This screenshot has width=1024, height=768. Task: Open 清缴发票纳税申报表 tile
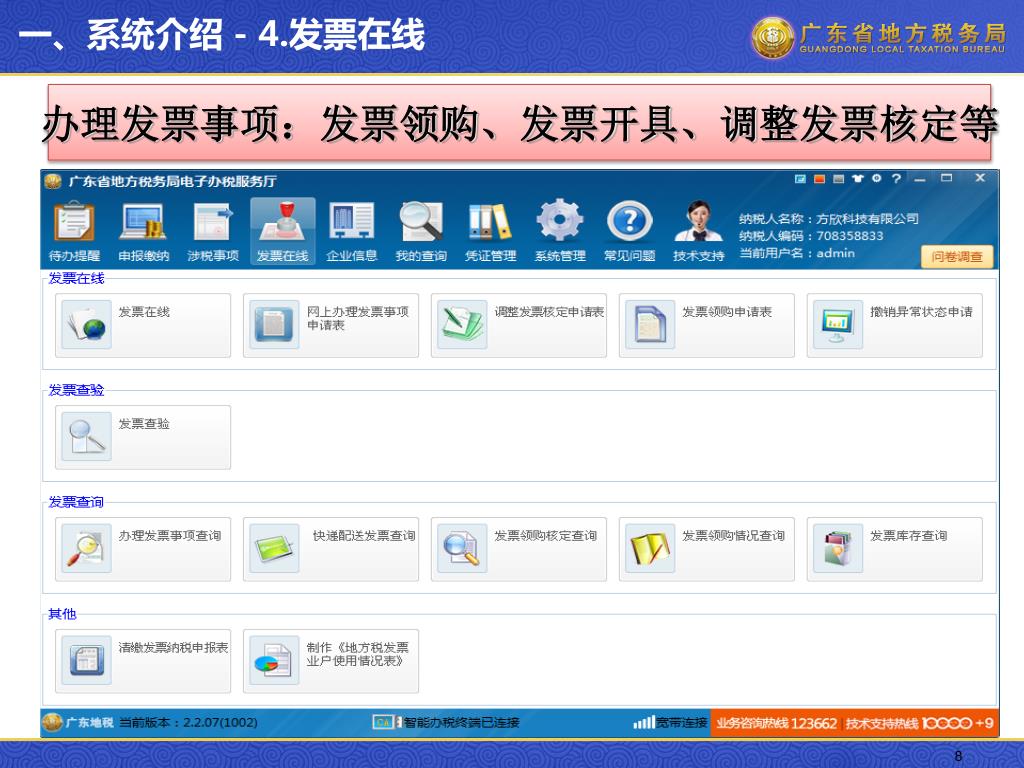coord(143,661)
